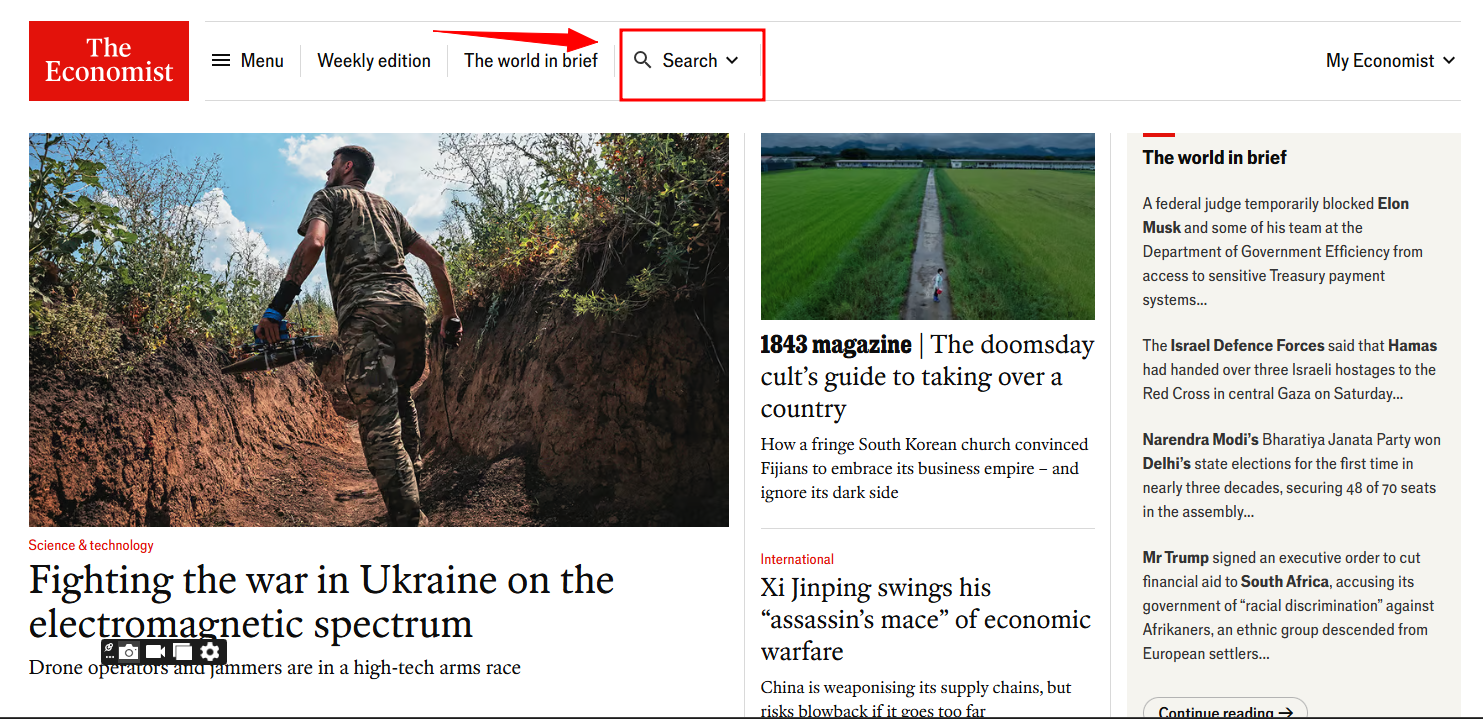Click the Search magnifying glass icon
Viewport: 1483px width, 719px height.
click(643, 60)
